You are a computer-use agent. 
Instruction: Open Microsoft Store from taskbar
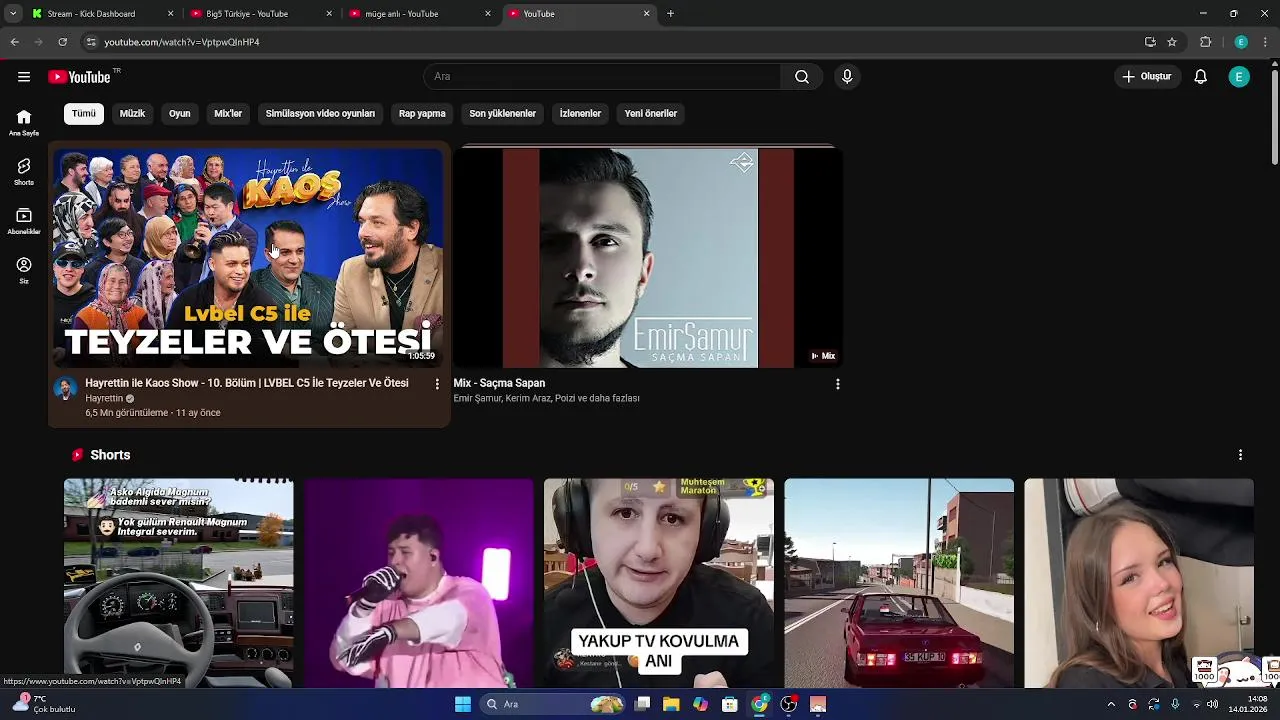pos(730,704)
